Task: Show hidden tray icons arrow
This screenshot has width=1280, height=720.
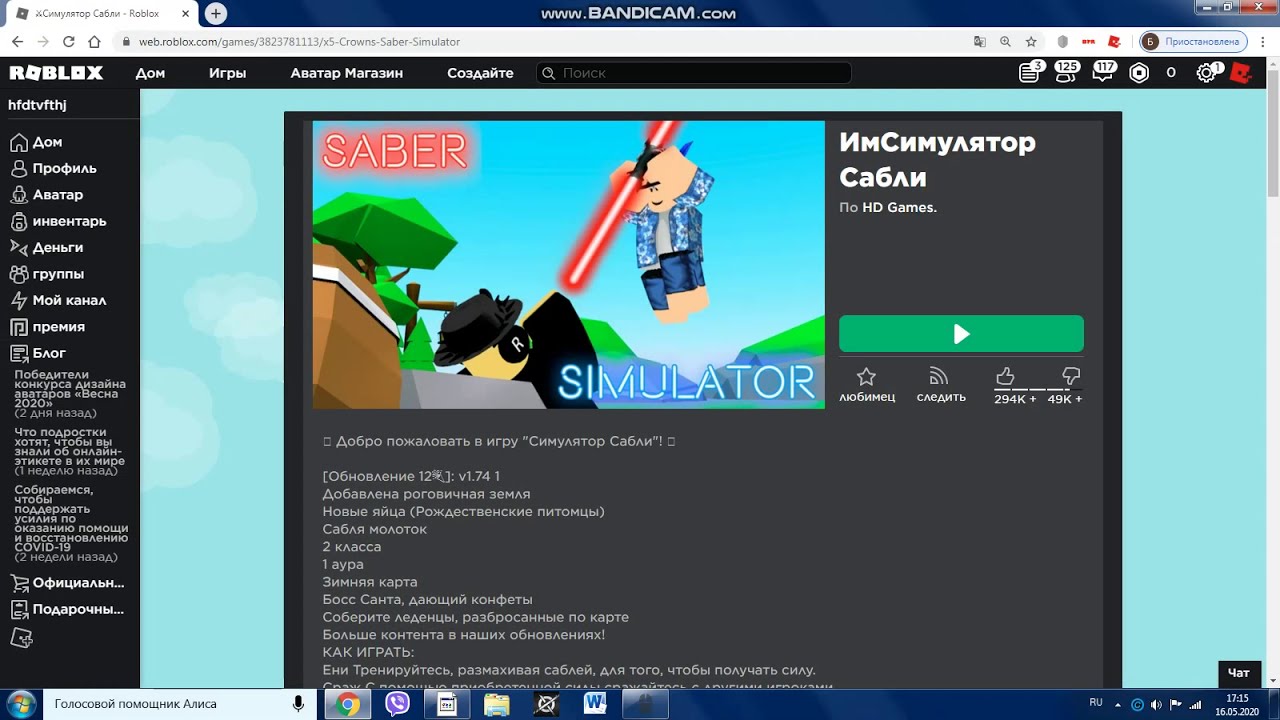Action: click(x=1118, y=704)
